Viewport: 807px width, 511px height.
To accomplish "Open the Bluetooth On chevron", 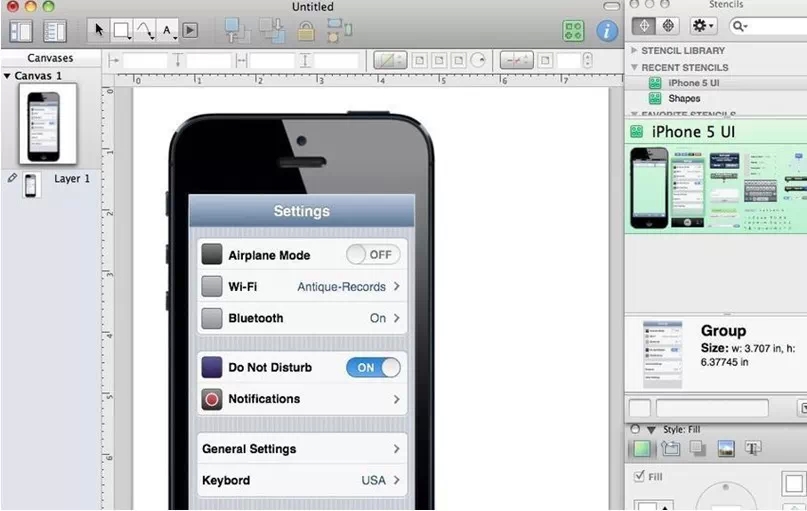I will click(396, 318).
